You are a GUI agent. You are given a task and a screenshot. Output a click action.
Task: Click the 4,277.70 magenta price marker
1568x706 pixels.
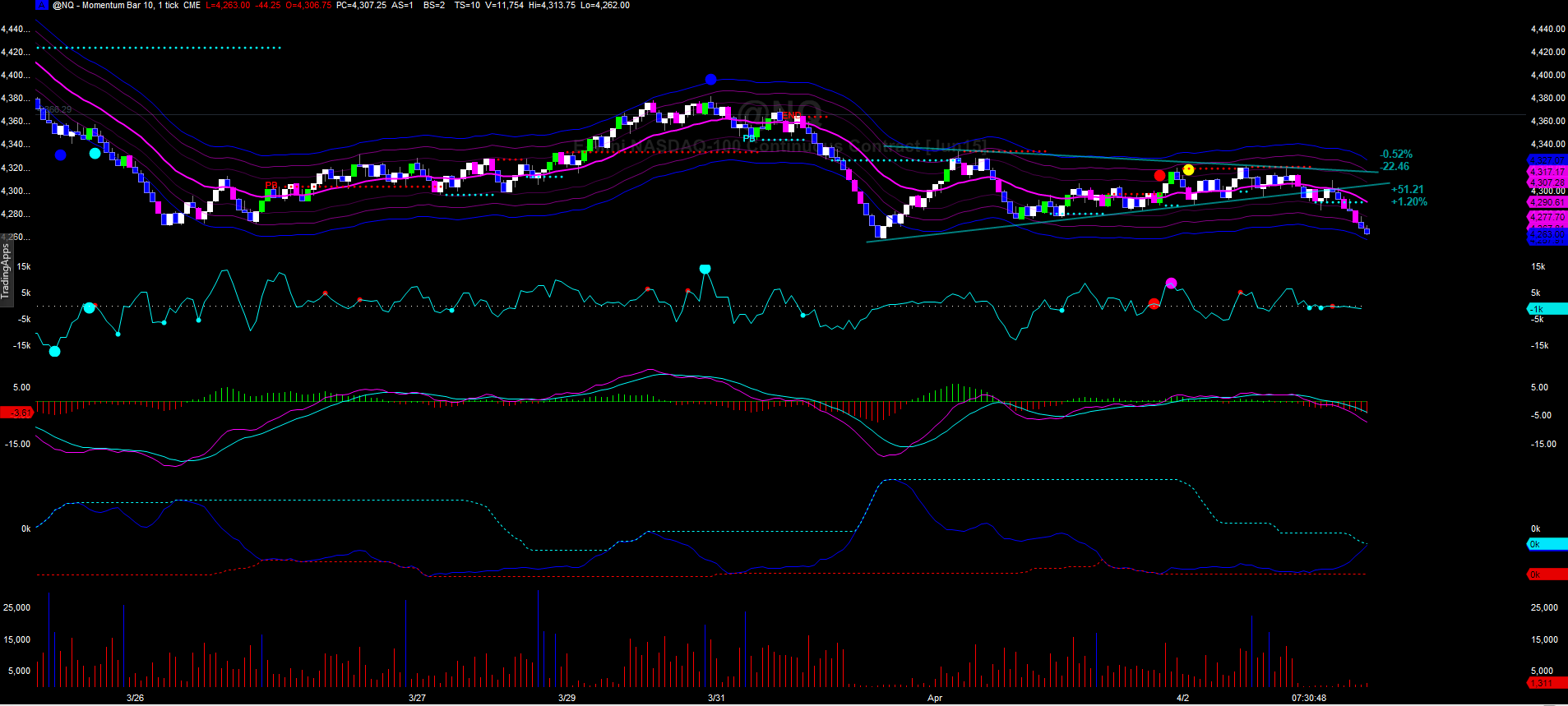tap(1547, 217)
